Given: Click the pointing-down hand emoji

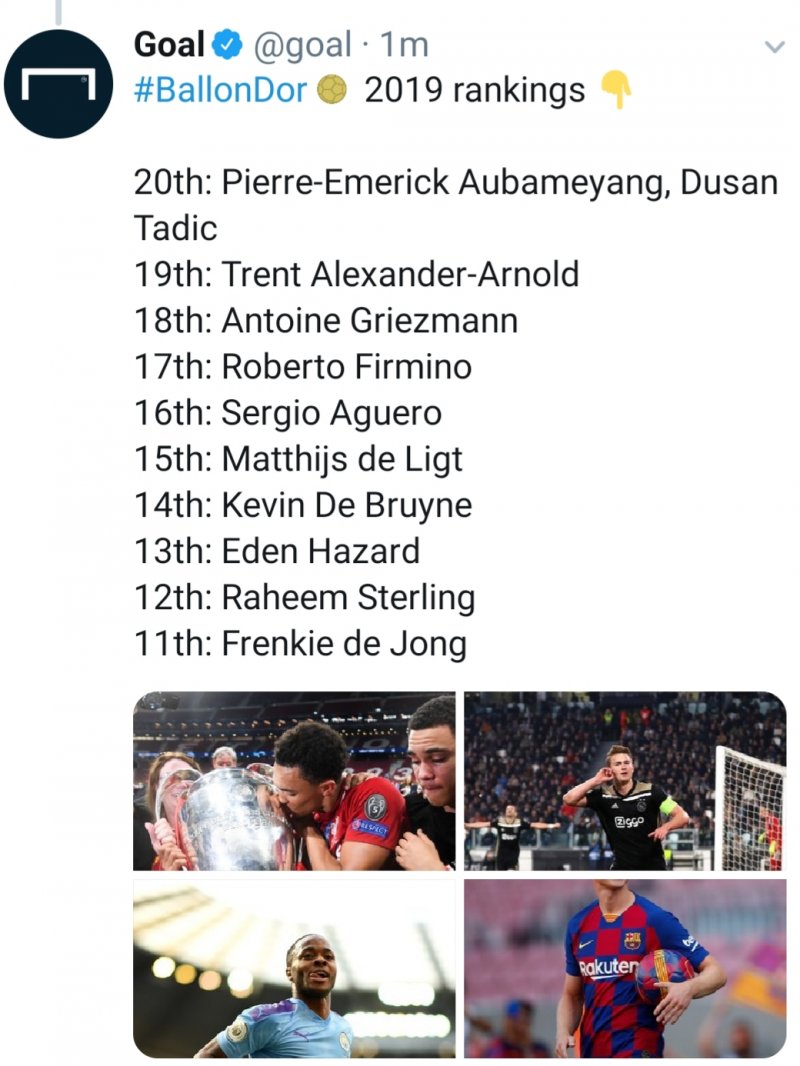Looking at the screenshot, I should tap(616, 90).
